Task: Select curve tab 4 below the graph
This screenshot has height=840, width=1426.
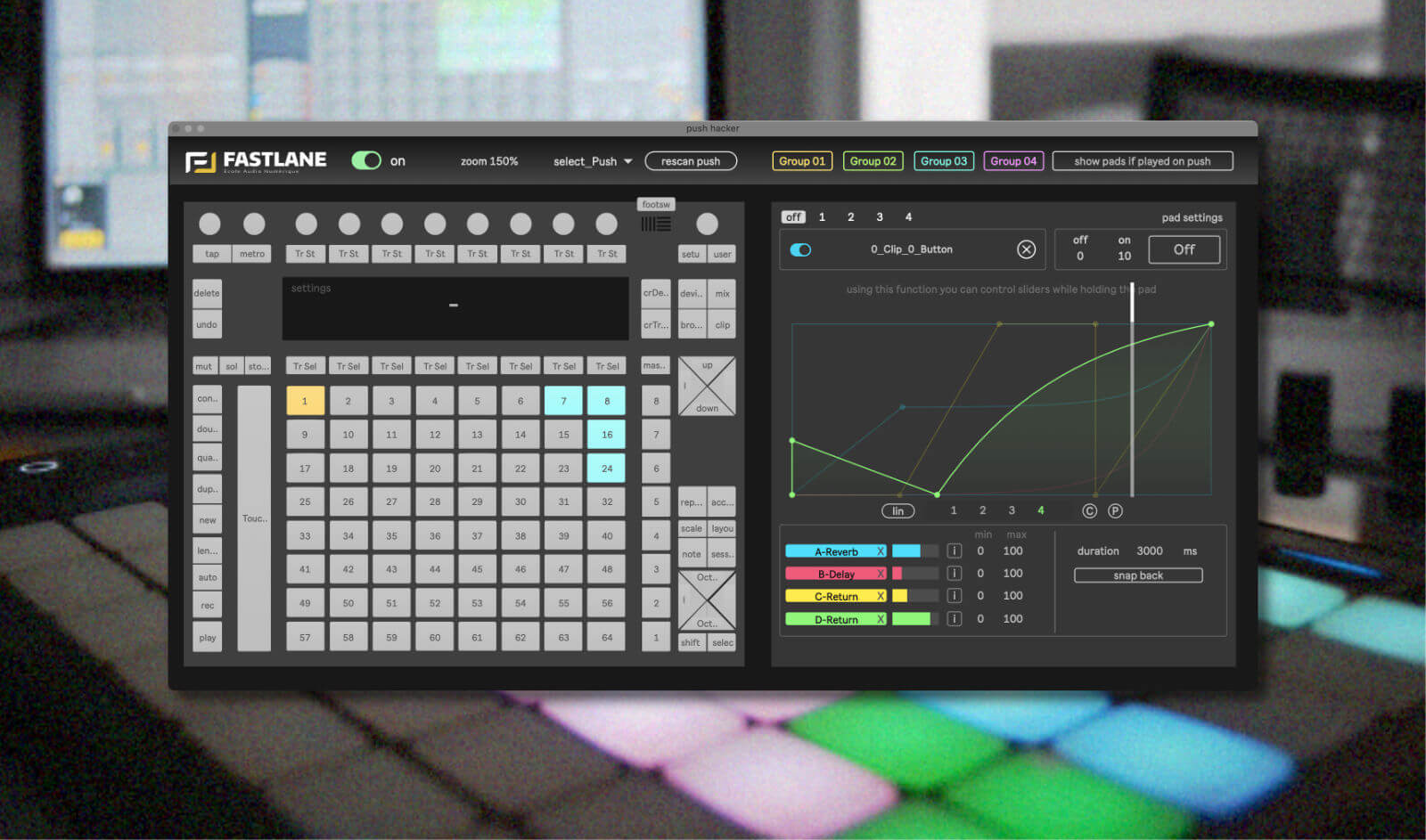Action: tap(1040, 510)
